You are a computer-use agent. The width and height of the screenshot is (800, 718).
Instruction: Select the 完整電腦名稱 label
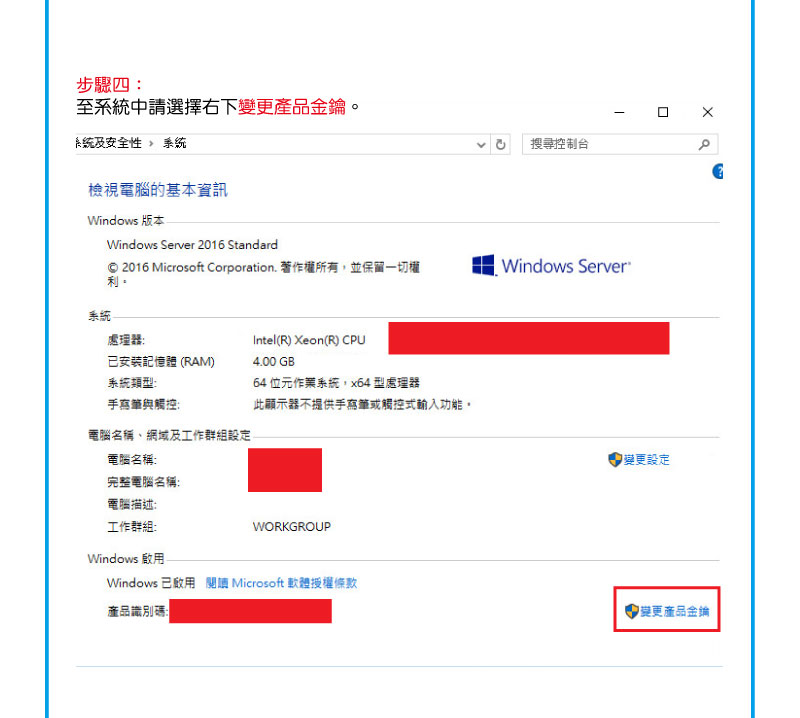143,482
